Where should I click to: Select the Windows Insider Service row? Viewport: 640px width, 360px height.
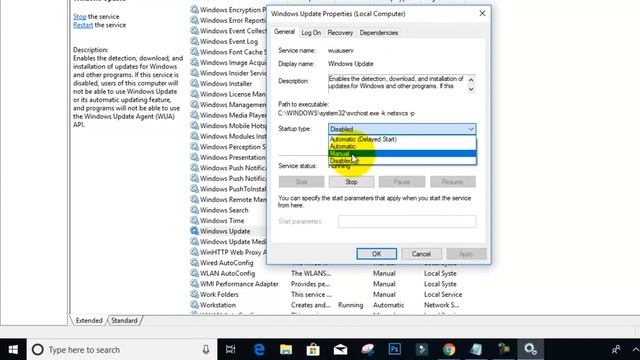229,73
